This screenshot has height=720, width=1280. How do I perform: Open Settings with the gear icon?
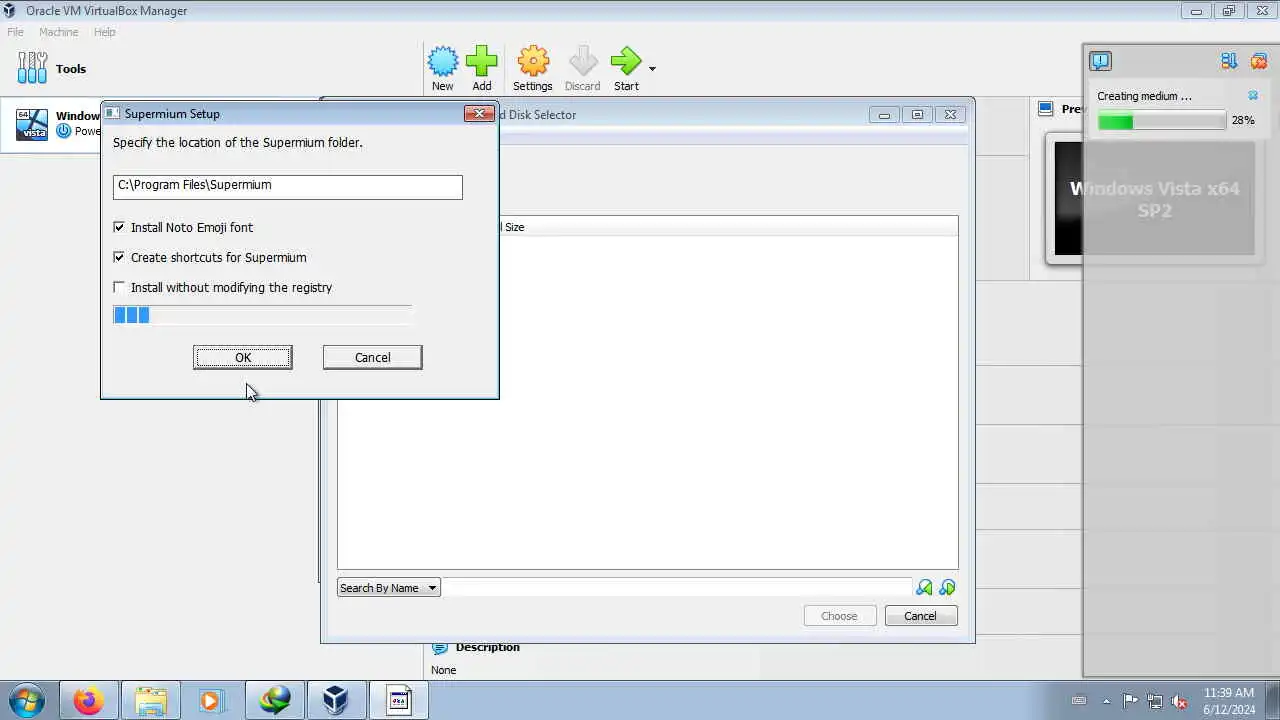coord(533,61)
